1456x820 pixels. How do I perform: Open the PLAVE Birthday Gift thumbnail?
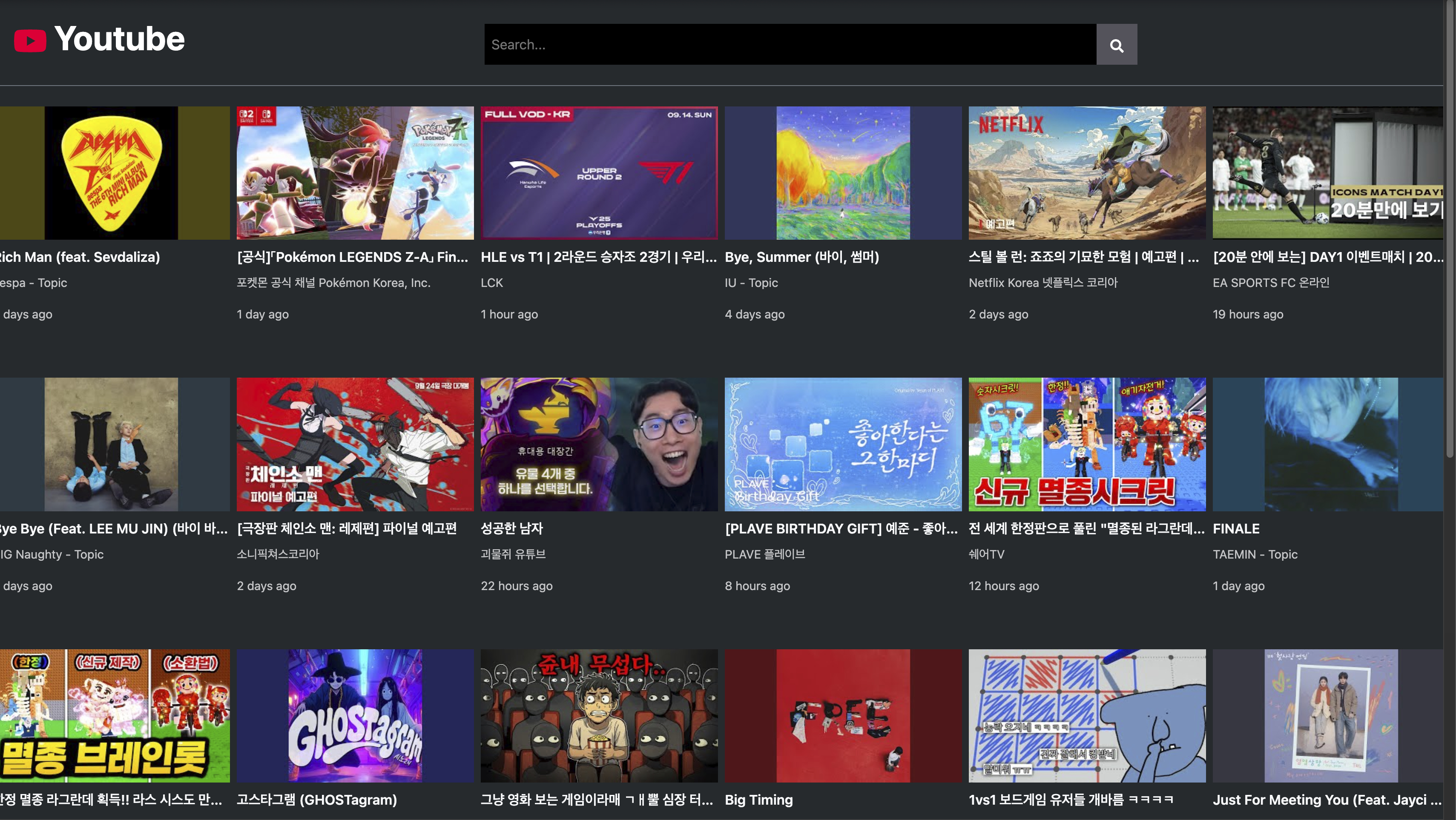tap(843, 444)
